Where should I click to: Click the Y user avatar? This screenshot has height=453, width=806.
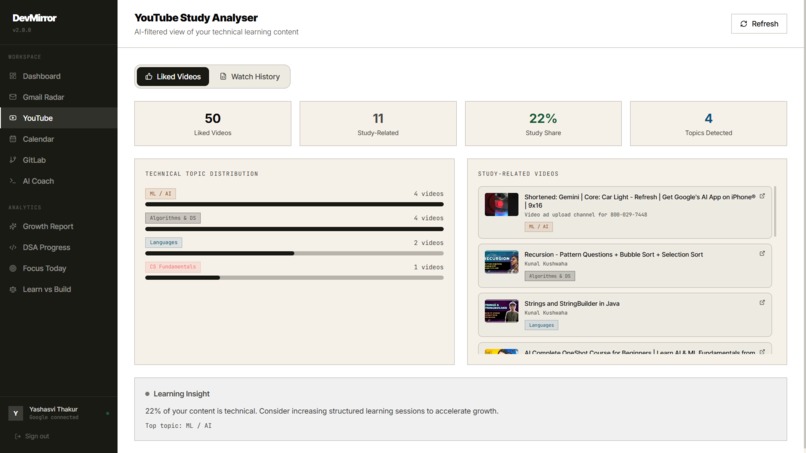click(15, 413)
